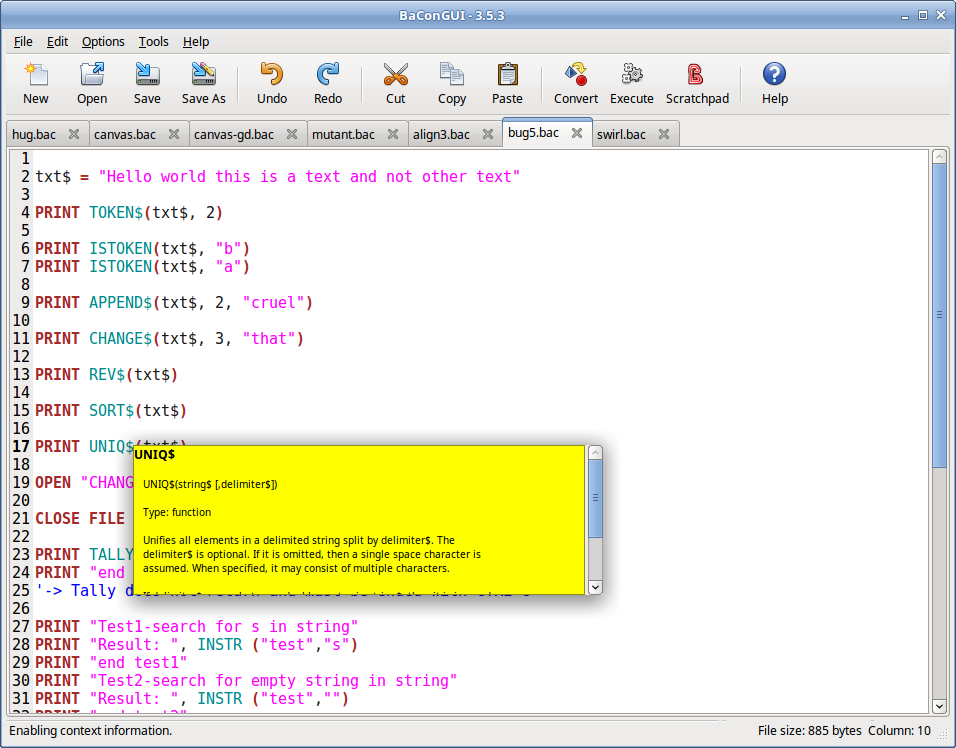Click CHANGE$ on line 11
Screen dimensions: 956x748
[120, 339]
